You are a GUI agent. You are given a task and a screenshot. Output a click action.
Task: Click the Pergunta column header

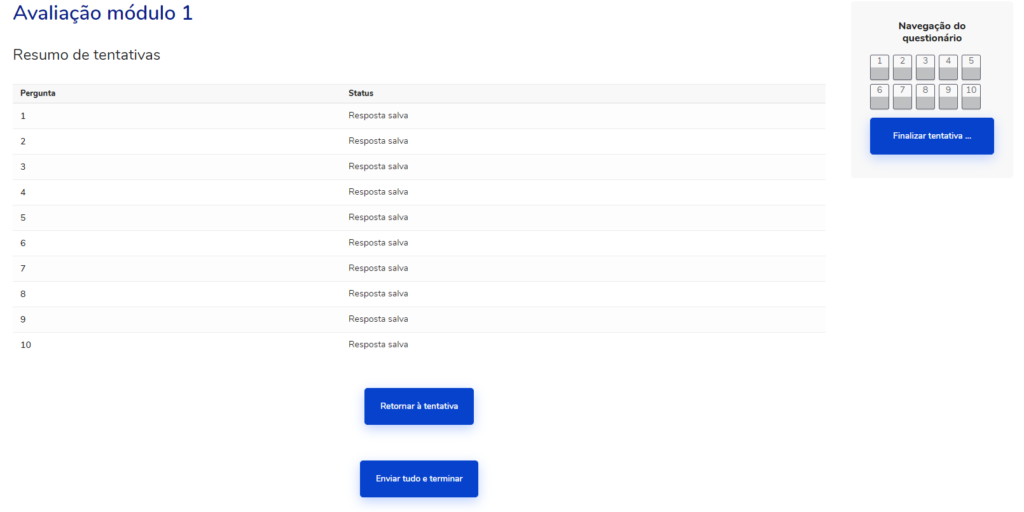click(38, 93)
